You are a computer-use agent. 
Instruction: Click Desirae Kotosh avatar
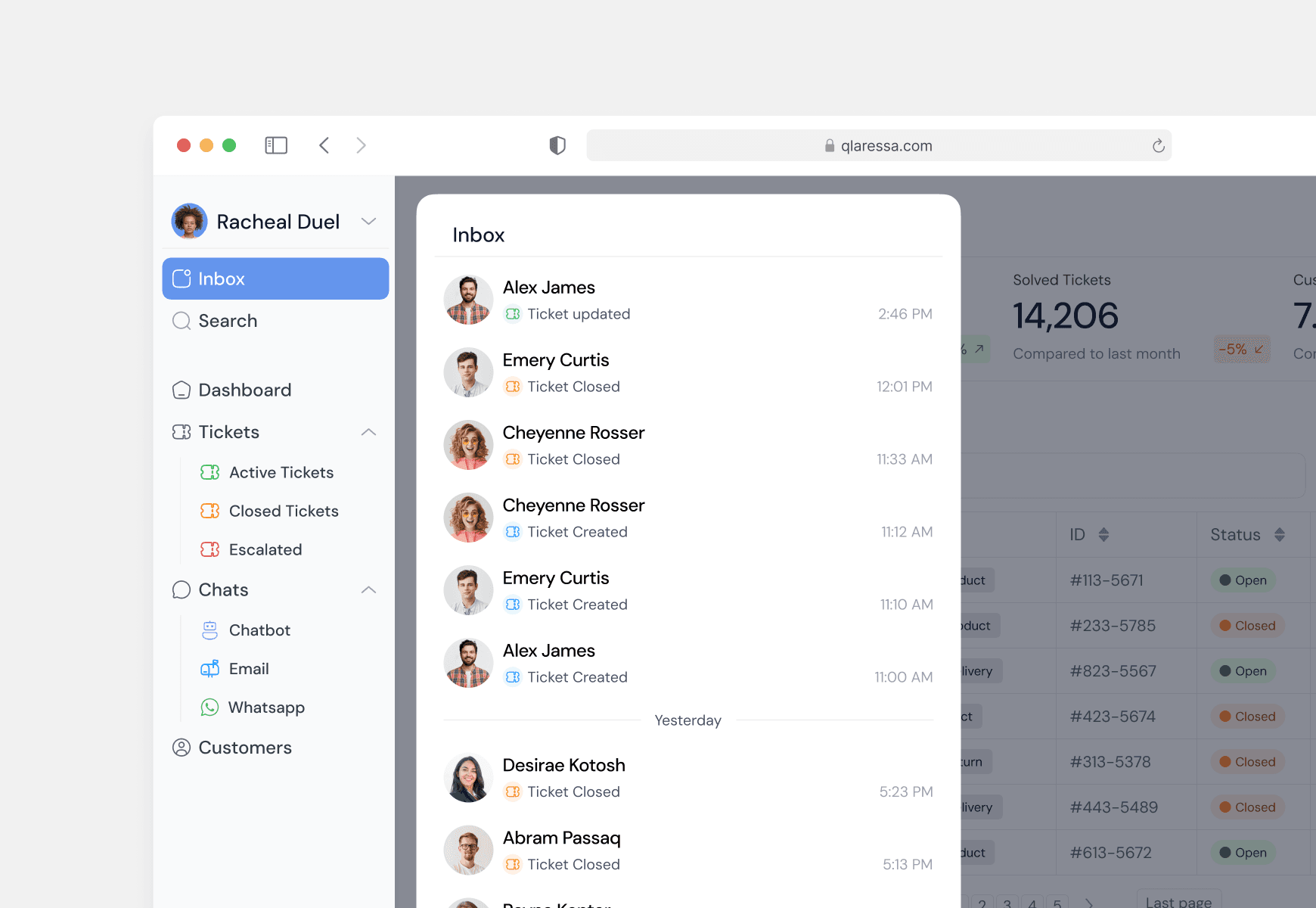(468, 778)
